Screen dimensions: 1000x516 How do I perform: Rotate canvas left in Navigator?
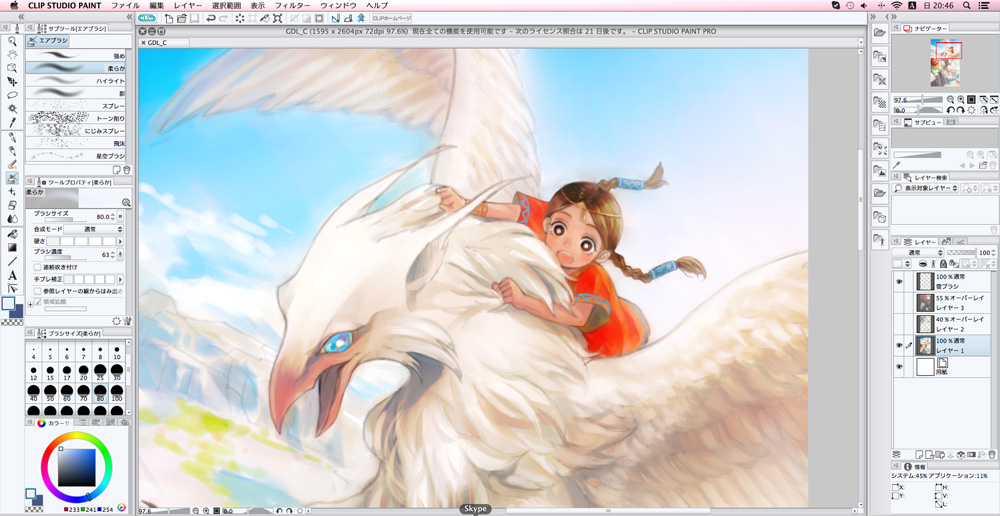tap(950, 110)
